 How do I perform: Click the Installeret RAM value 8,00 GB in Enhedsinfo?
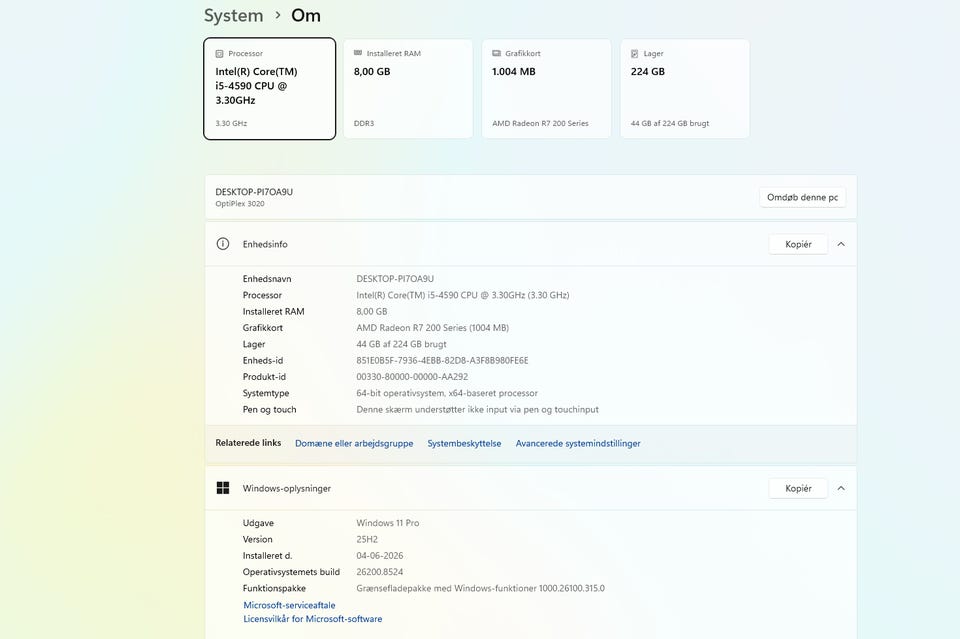pos(372,312)
